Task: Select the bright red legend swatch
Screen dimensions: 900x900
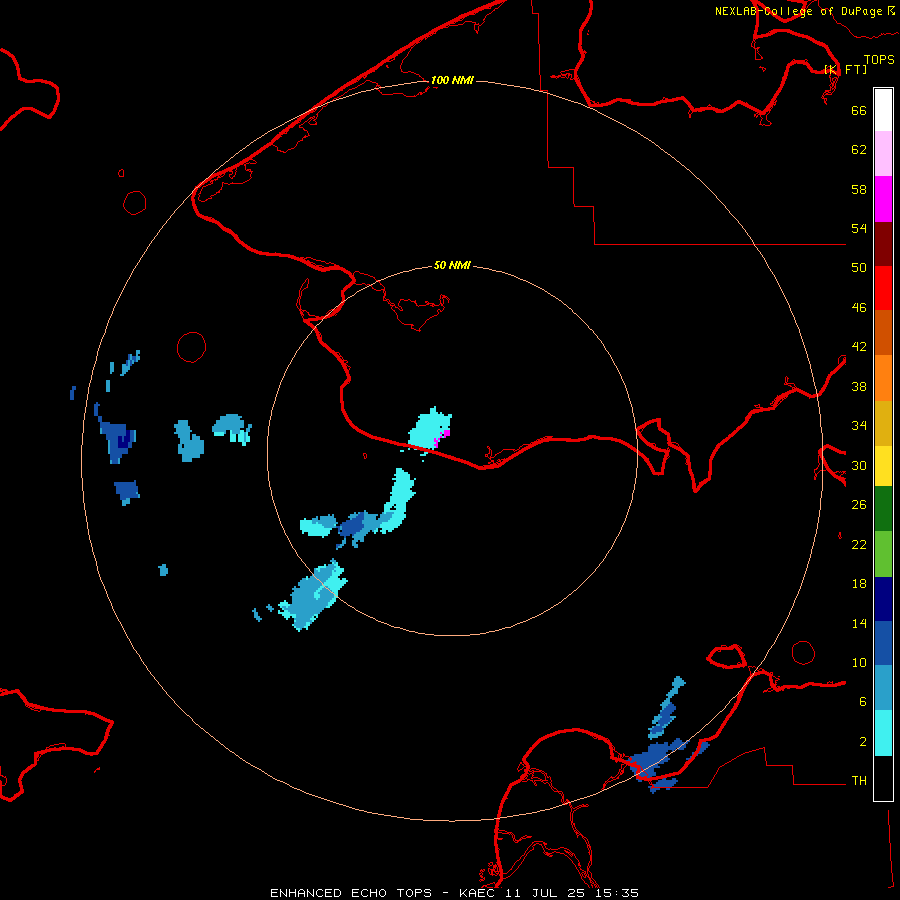Action: pos(883,288)
